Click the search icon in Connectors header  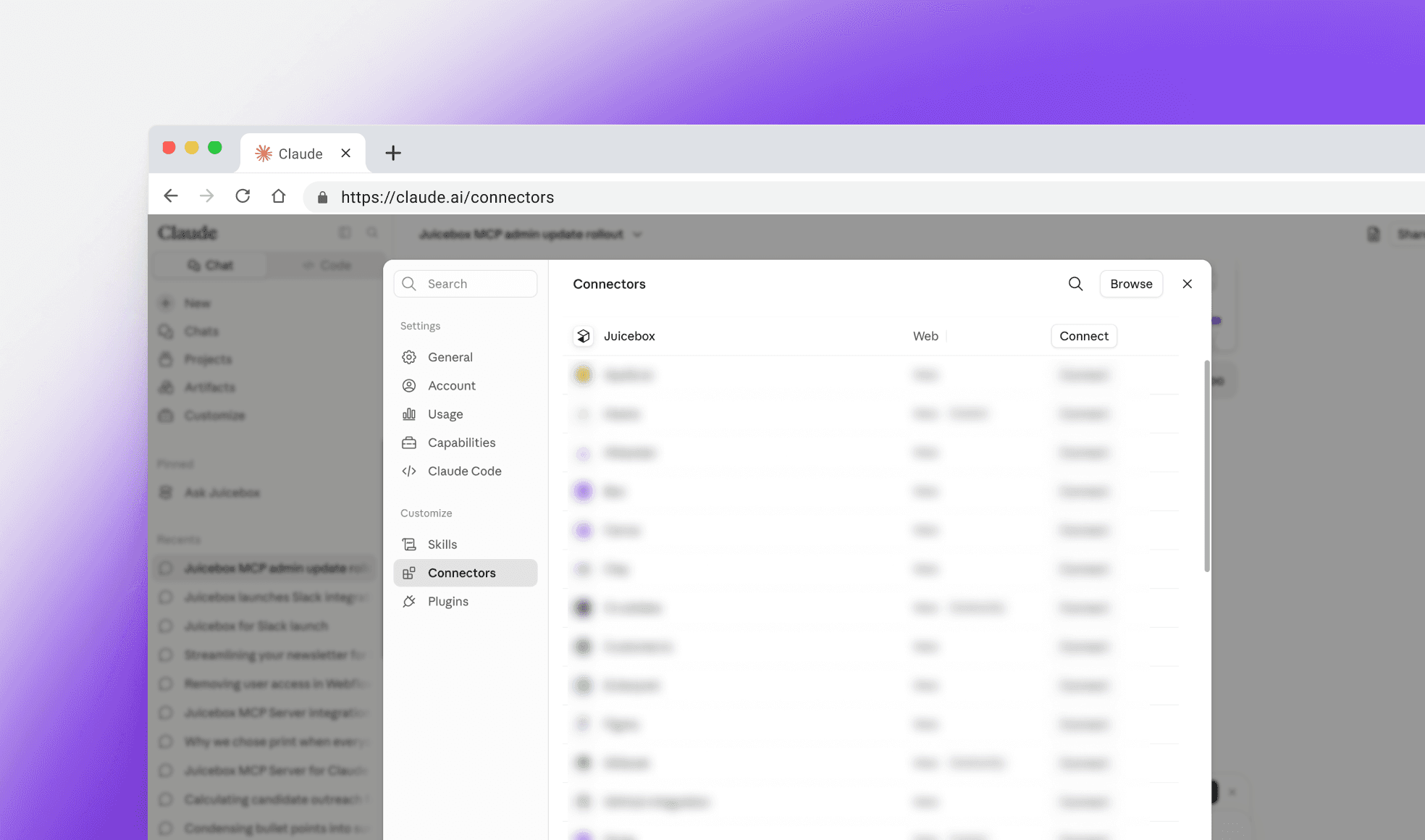click(1076, 284)
